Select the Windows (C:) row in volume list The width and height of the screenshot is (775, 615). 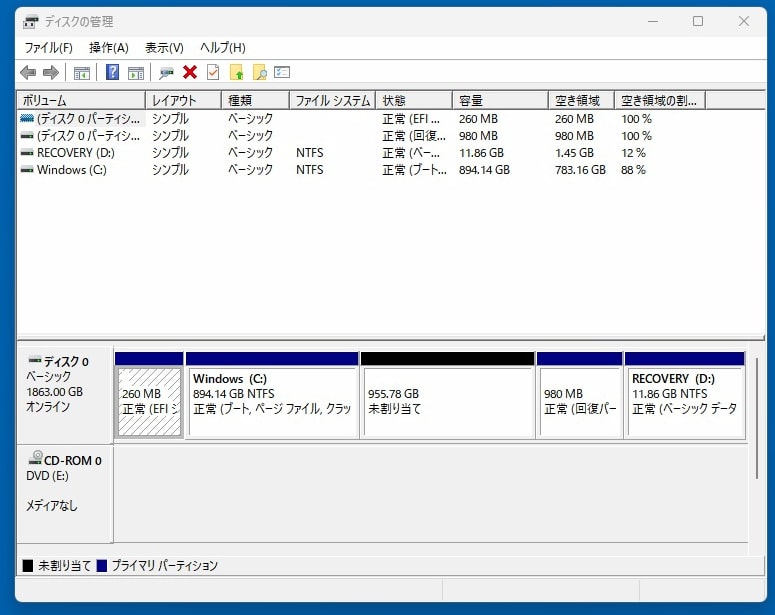tap(71, 170)
